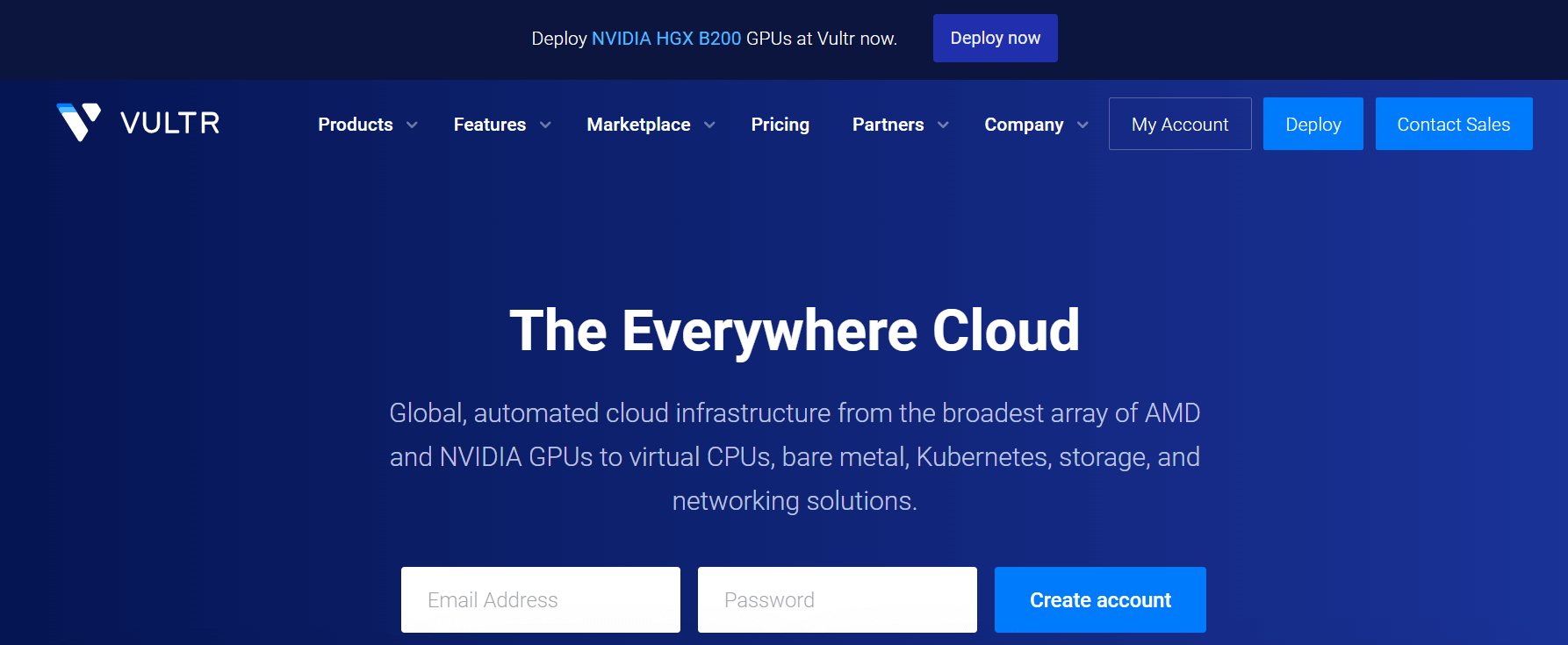This screenshot has width=1568, height=645.
Task: Click the chevron next to Partners
Action: coord(943,125)
